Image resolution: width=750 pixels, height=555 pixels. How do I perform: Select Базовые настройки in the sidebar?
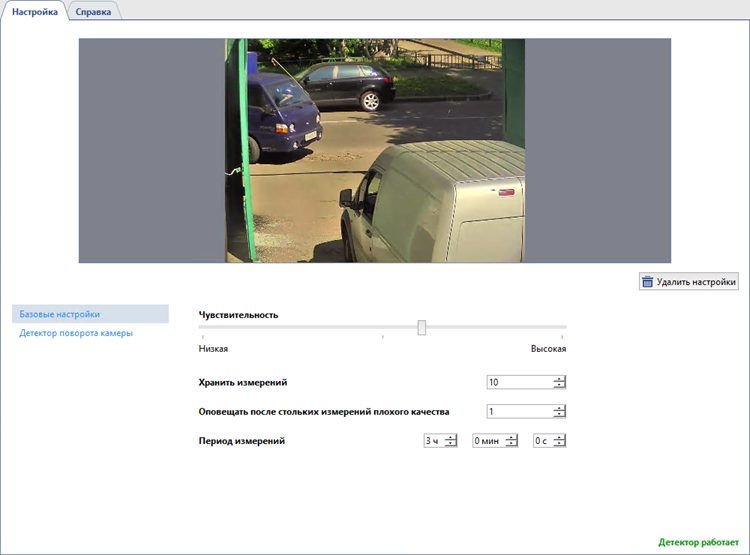pyautogui.click(x=59, y=314)
